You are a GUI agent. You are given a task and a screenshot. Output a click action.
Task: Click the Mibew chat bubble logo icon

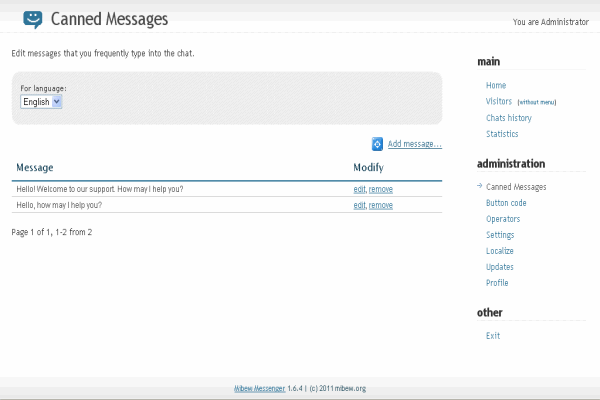[33, 20]
